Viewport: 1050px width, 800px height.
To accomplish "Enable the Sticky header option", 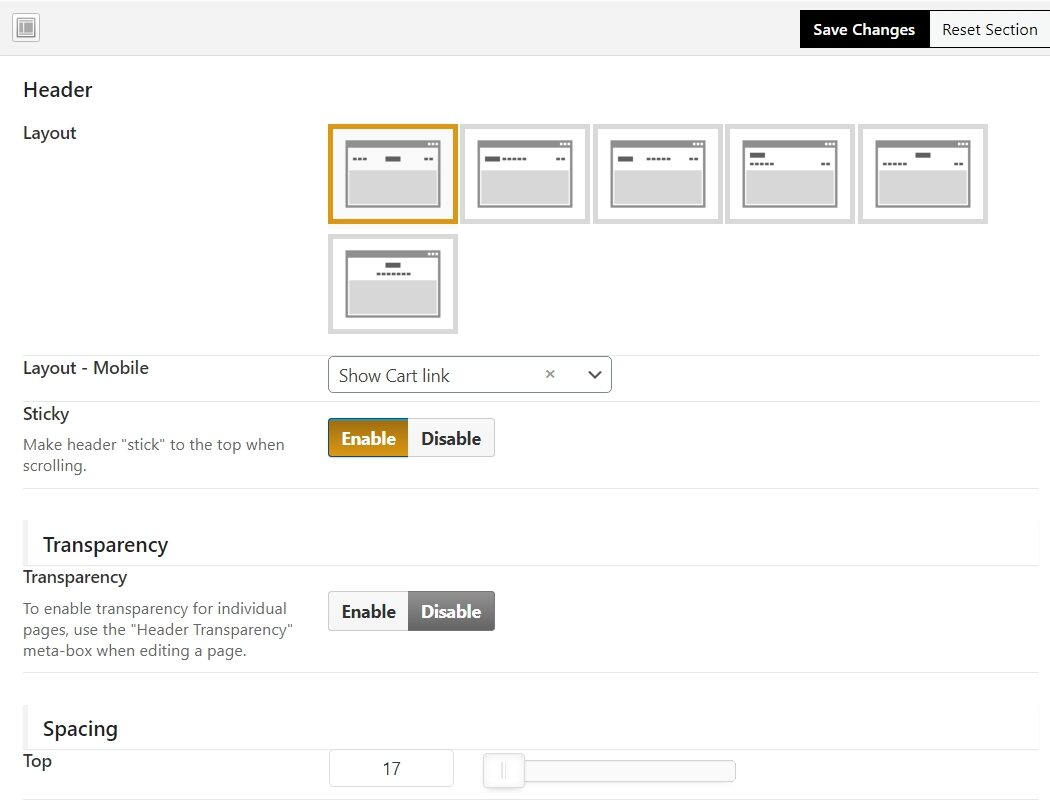I will click(368, 438).
